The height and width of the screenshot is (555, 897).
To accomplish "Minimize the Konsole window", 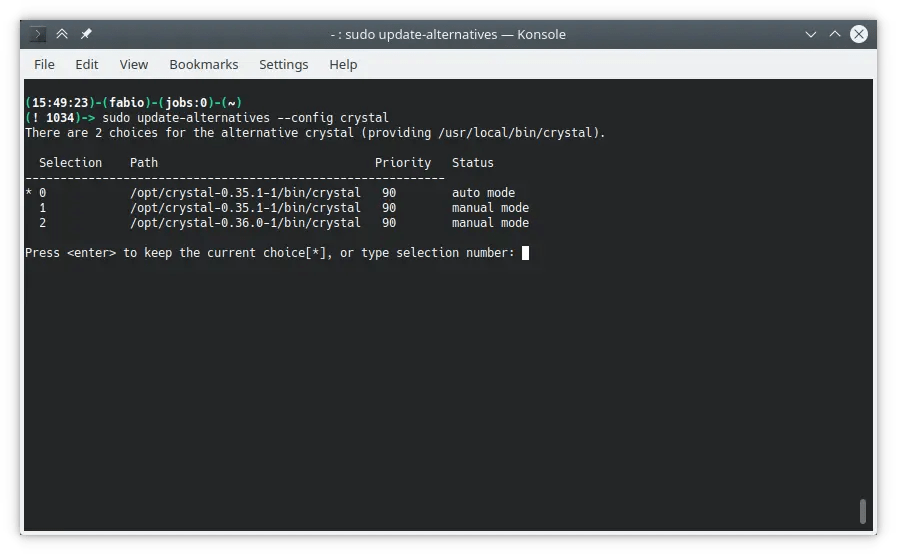I will [811, 34].
